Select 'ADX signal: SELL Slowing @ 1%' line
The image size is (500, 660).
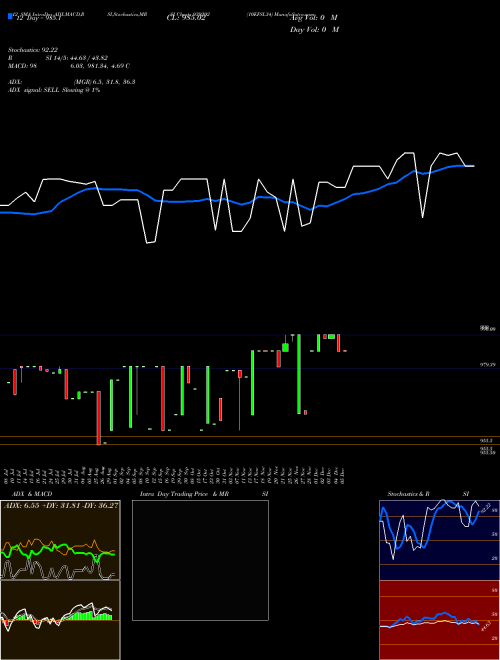click(x=54, y=90)
